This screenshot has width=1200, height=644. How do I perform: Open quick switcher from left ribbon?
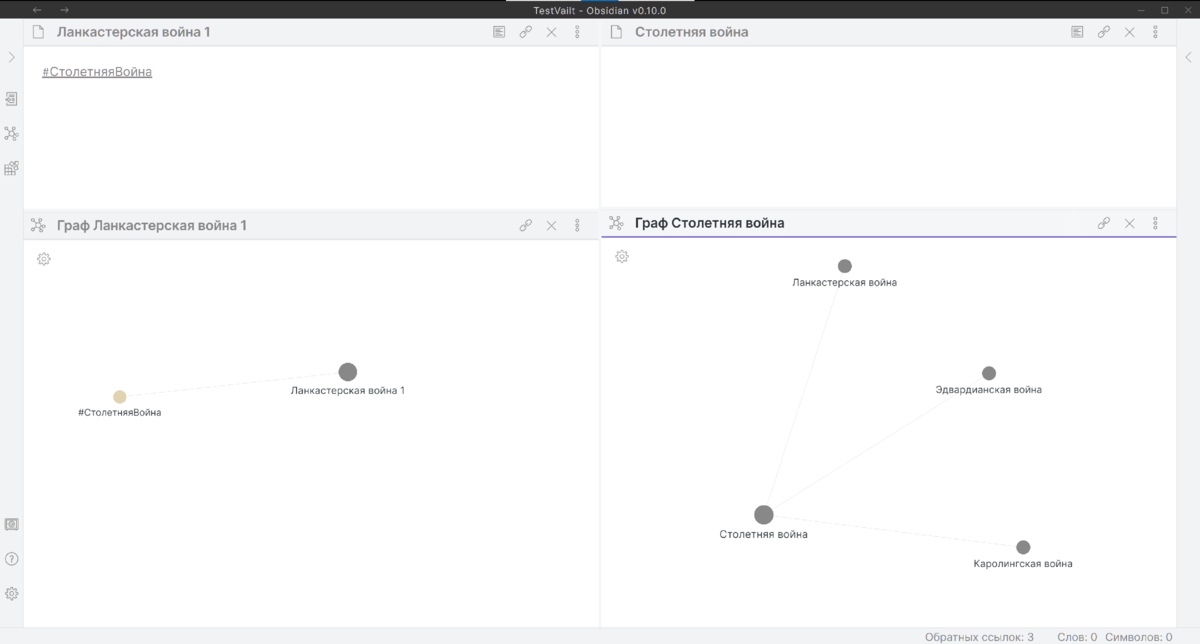coord(11,99)
